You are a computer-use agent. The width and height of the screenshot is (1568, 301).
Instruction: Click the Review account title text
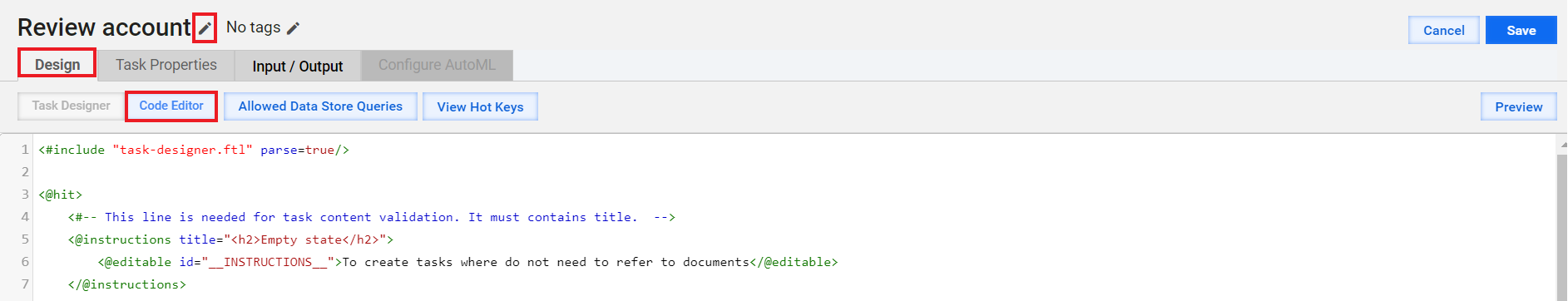(x=104, y=27)
